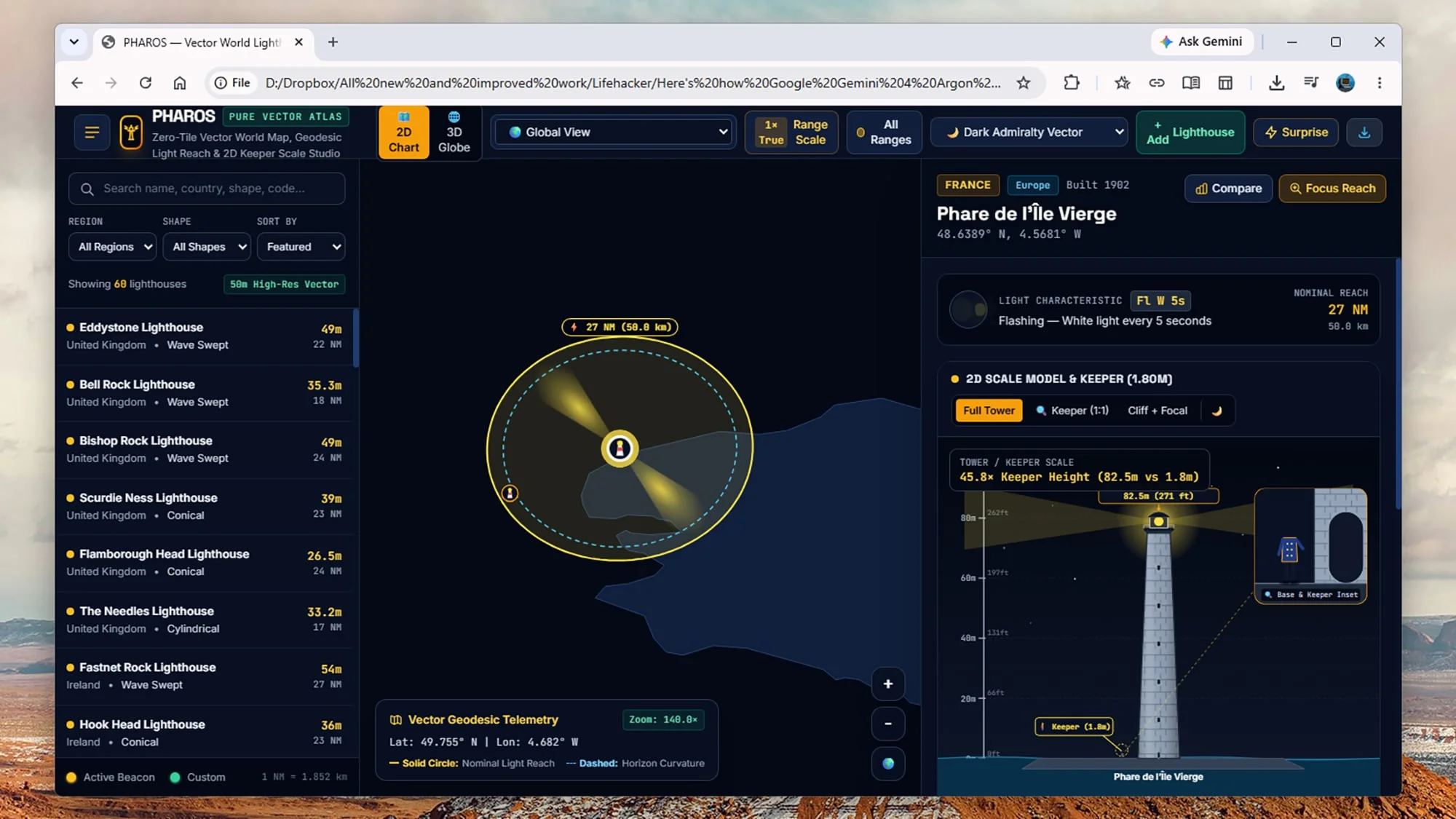Bookmark this page with the star icon
The width and height of the screenshot is (1456, 819).
pyautogui.click(x=1024, y=83)
